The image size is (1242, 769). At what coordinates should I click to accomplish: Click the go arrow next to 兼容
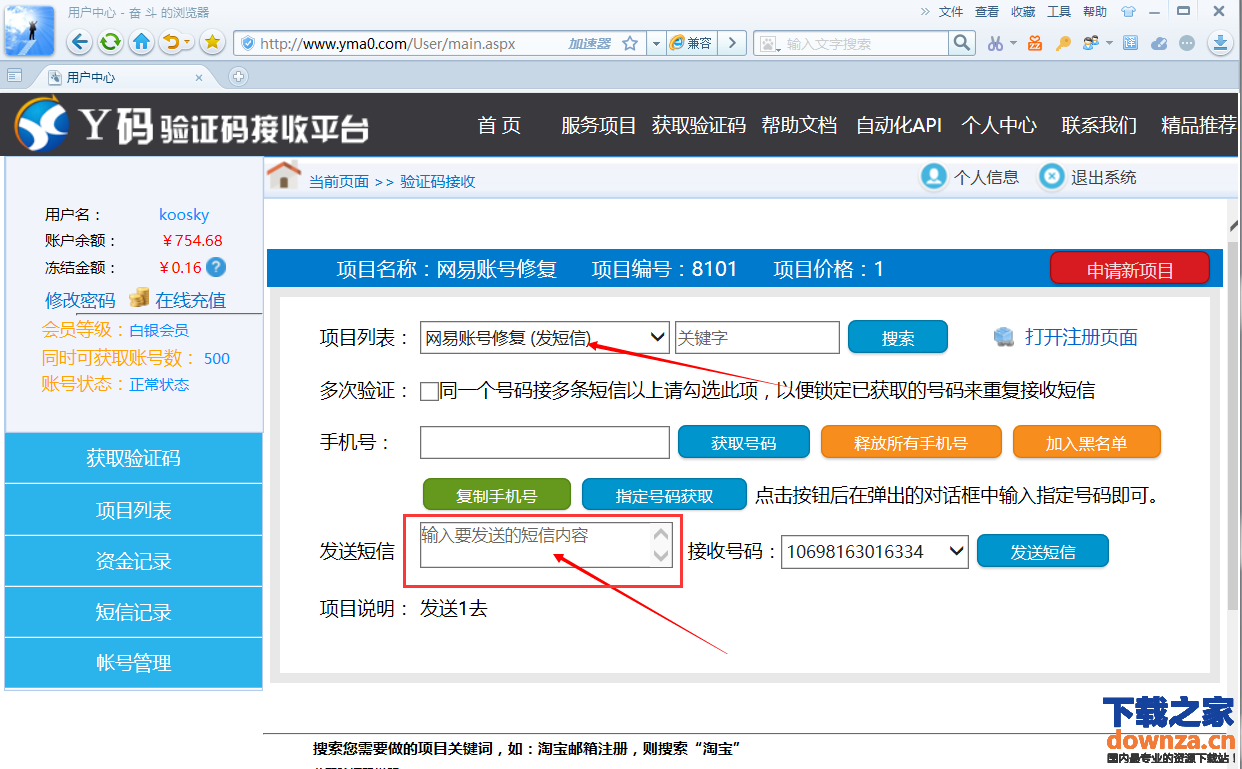tap(732, 44)
